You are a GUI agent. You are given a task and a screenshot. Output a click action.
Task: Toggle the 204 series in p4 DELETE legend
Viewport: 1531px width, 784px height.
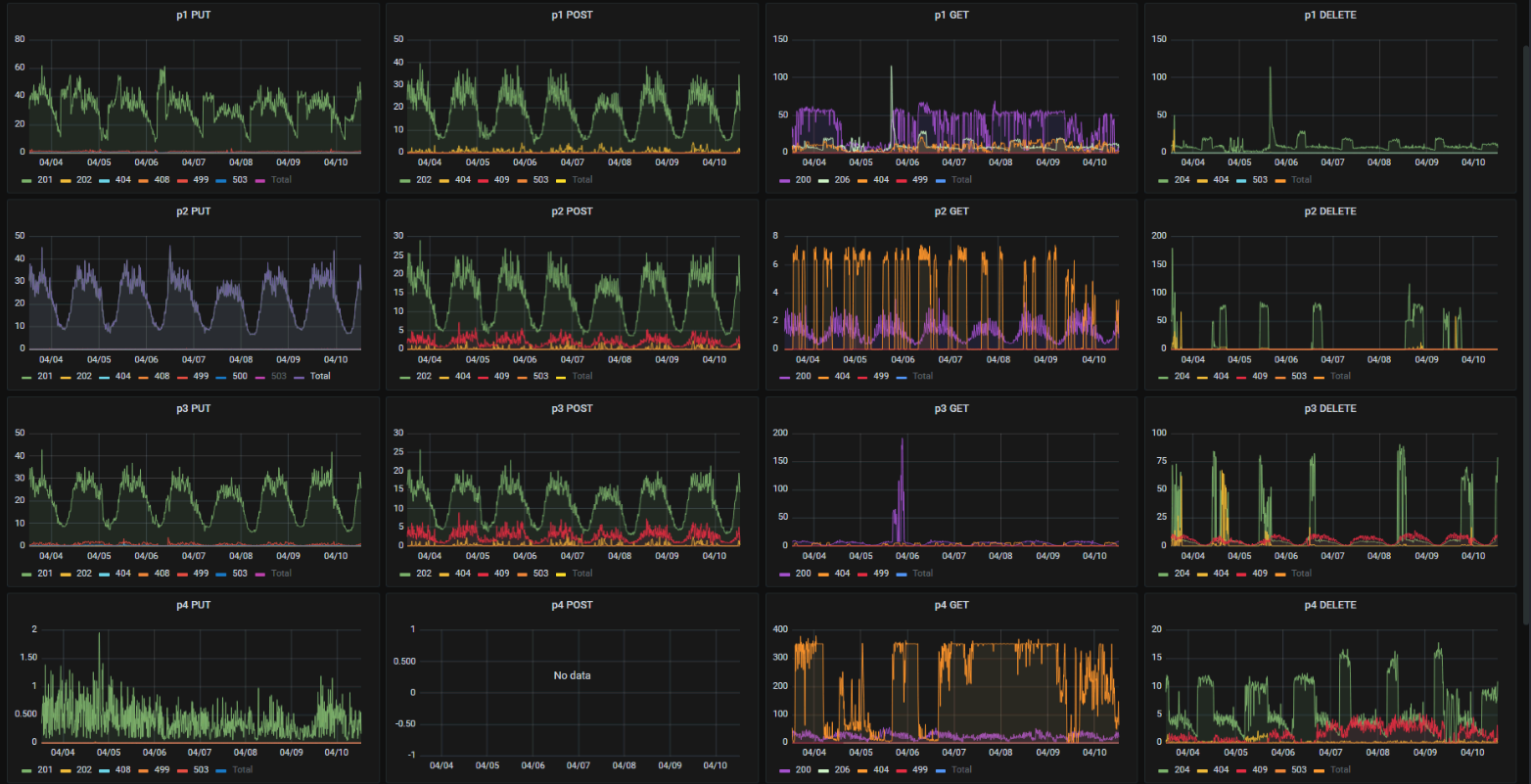(x=1182, y=769)
